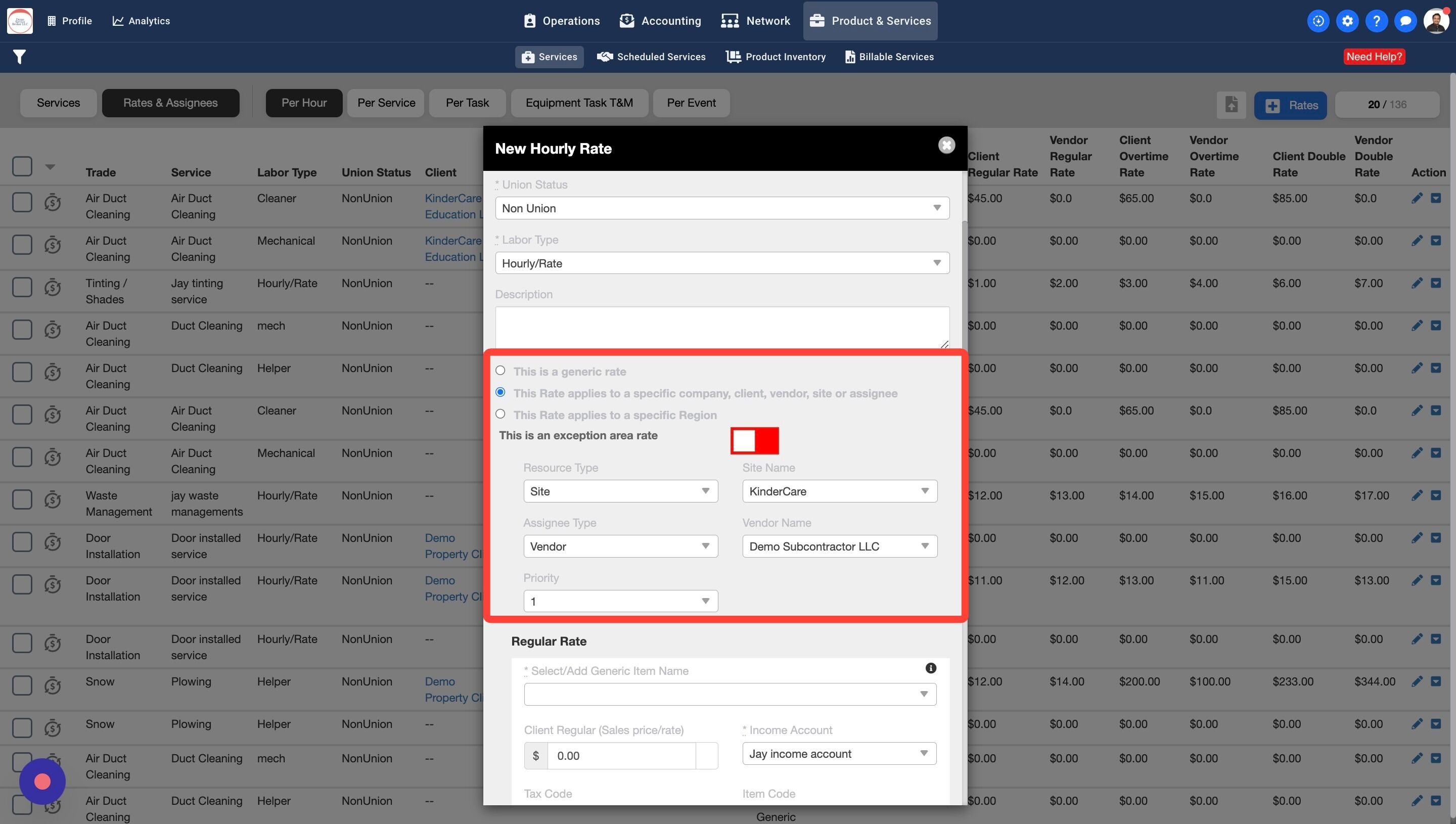
Task: Click the export file icon beside Rates
Action: pos(1231,105)
